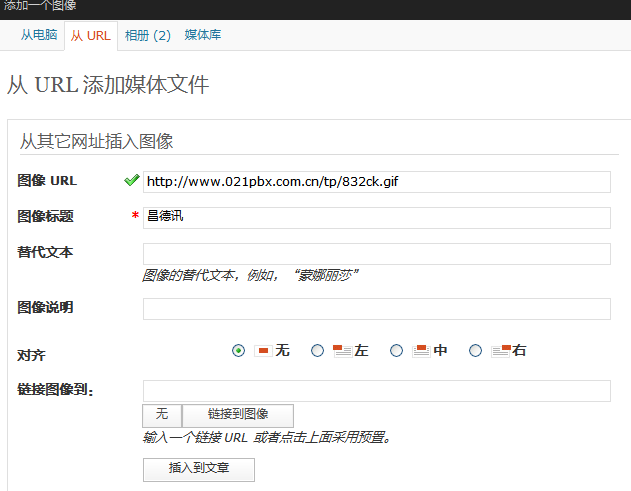
Task: Click the 链接图像到 URL field
Action: click(377, 391)
